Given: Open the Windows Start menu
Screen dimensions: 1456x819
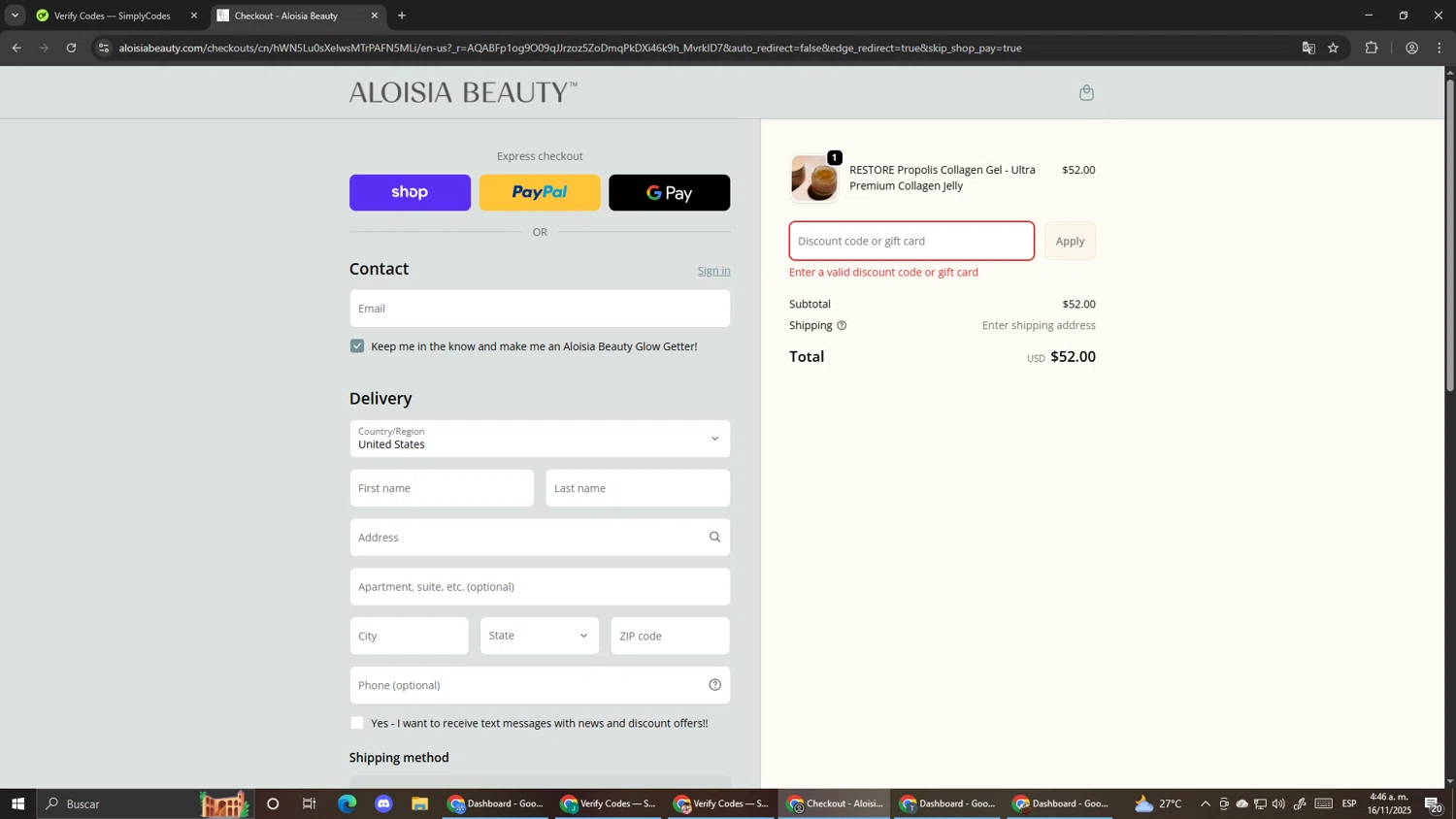Looking at the screenshot, I should 17,803.
